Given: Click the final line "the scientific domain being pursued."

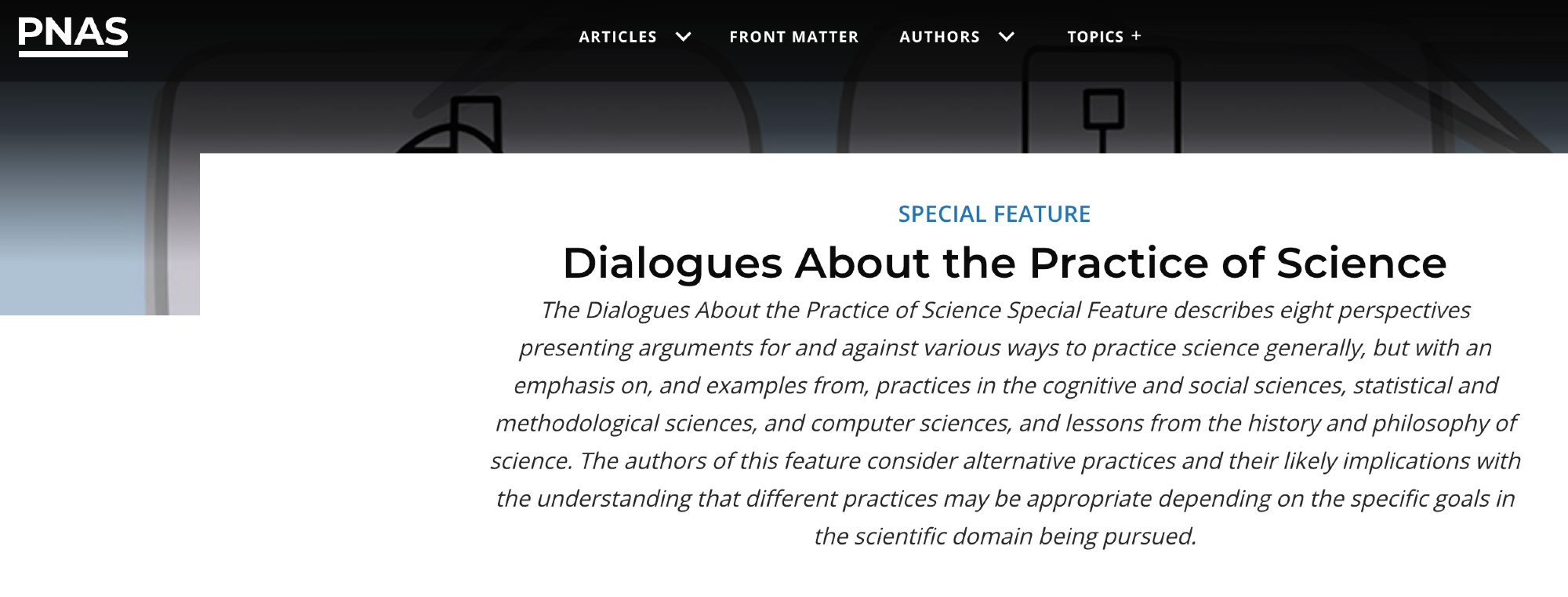Looking at the screenshot, I should click(x=1005, y=536).
